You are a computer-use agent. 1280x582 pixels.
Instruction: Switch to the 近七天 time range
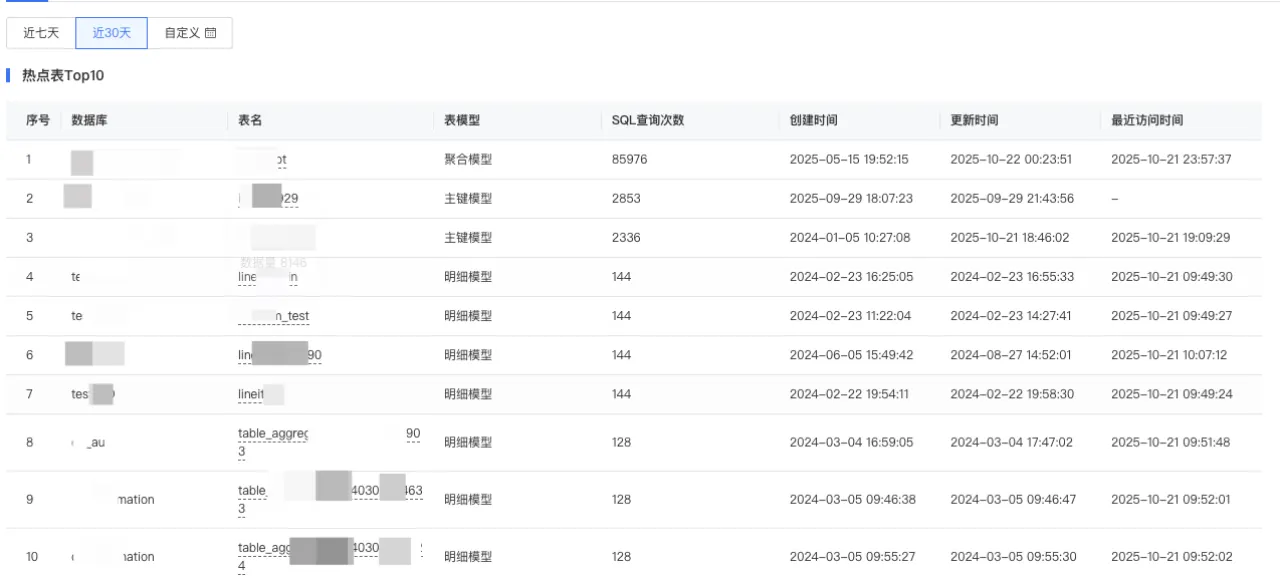coord(41,33)
